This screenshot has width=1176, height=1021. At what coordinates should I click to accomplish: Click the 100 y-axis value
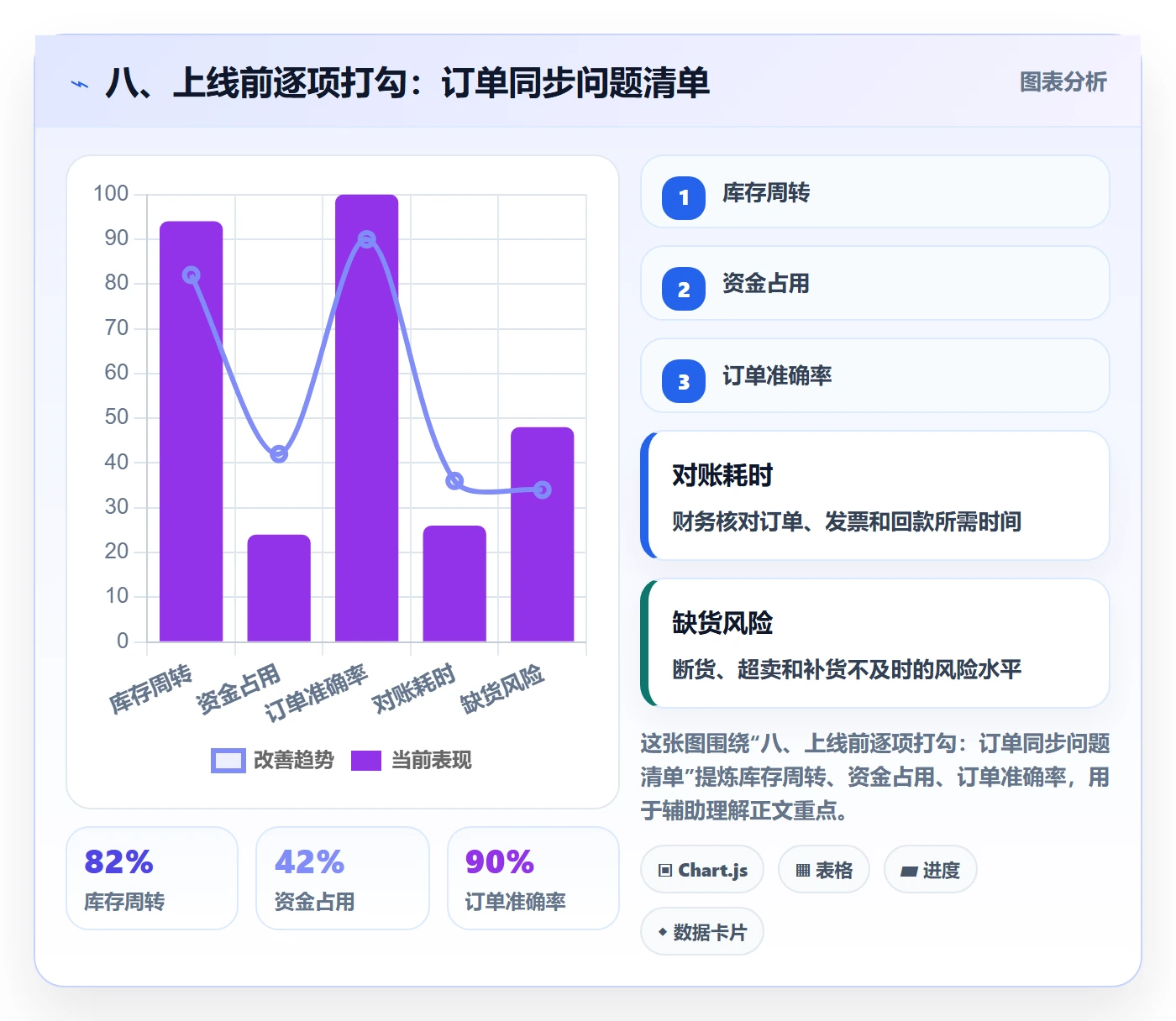pyautogui.click(x=111, y=194)
